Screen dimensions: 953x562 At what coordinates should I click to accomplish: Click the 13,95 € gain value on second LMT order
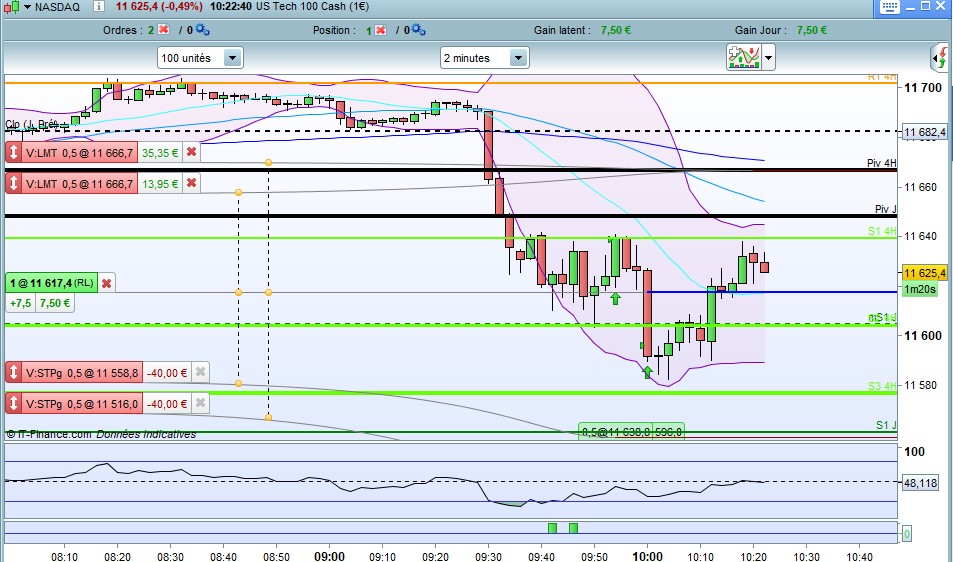160,183
